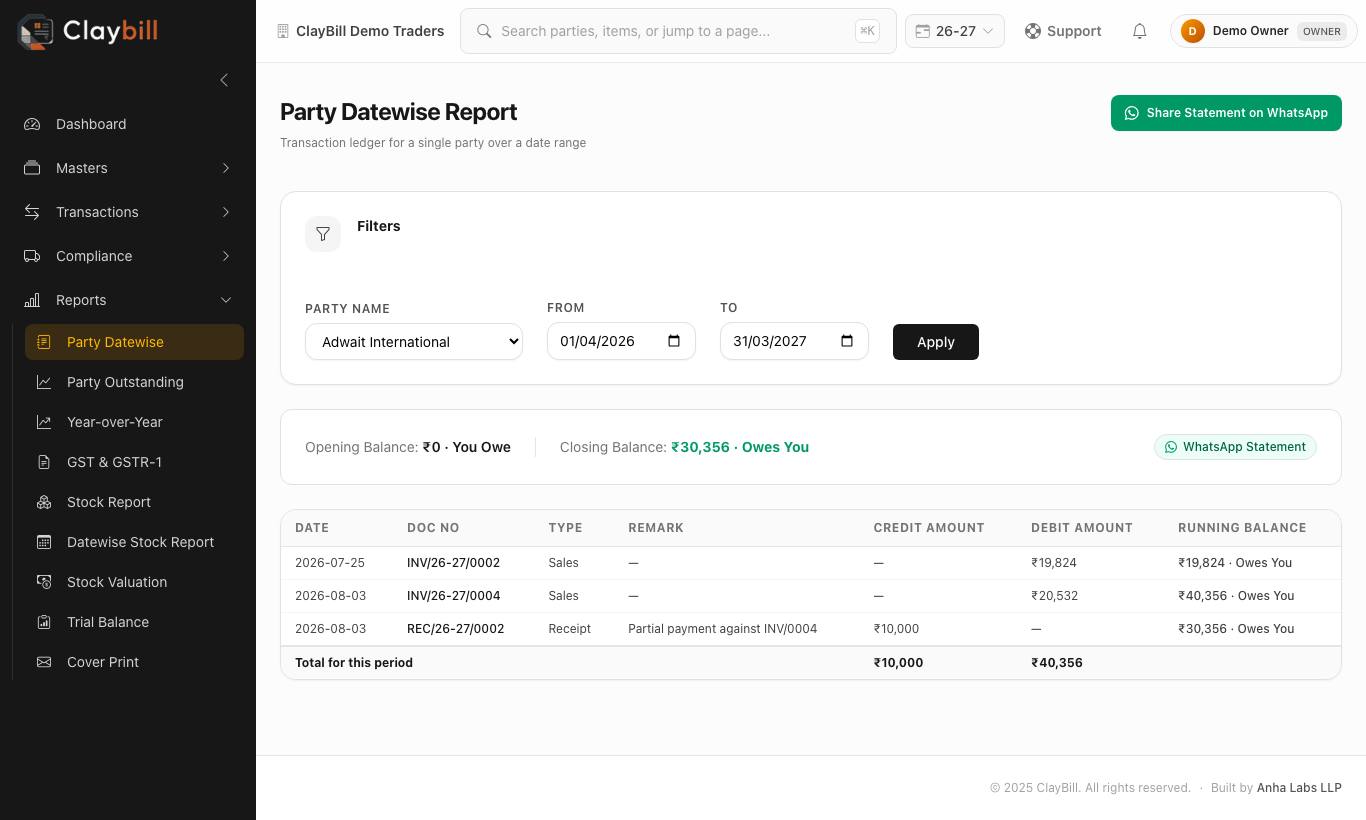The height and width of the screenshot is (820, 1366).
Task: Click Share Statement on WhatsApp button
Action: (x=1226, y=113)
